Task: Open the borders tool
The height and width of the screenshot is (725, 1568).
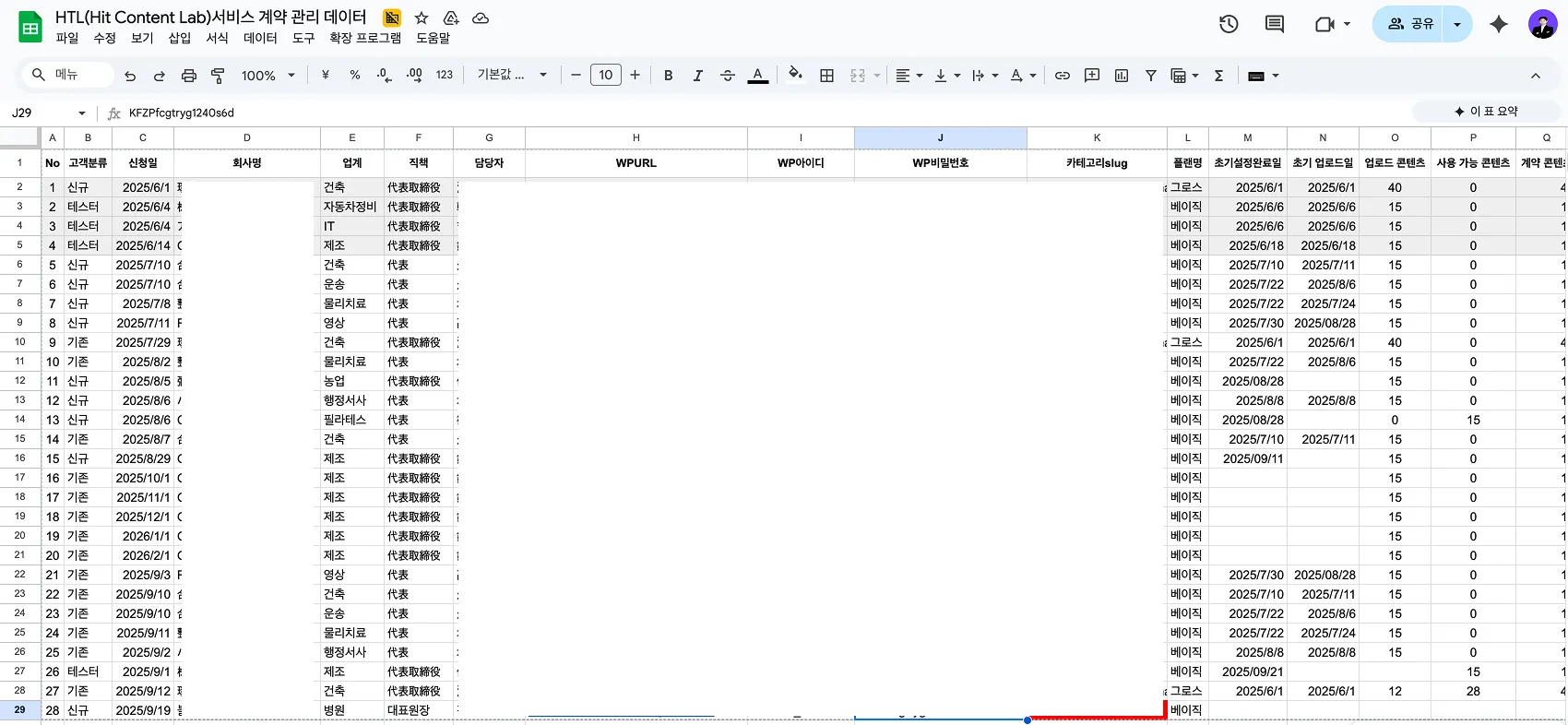Action: click(826, 76)
